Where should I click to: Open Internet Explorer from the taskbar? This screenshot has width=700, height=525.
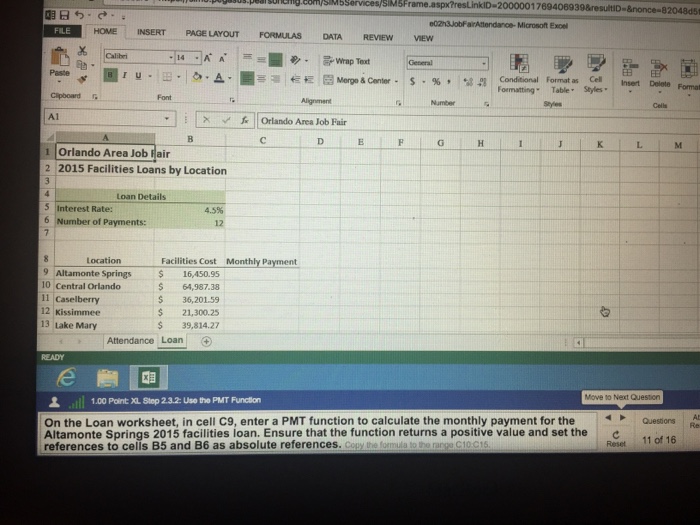click(67, 378)
